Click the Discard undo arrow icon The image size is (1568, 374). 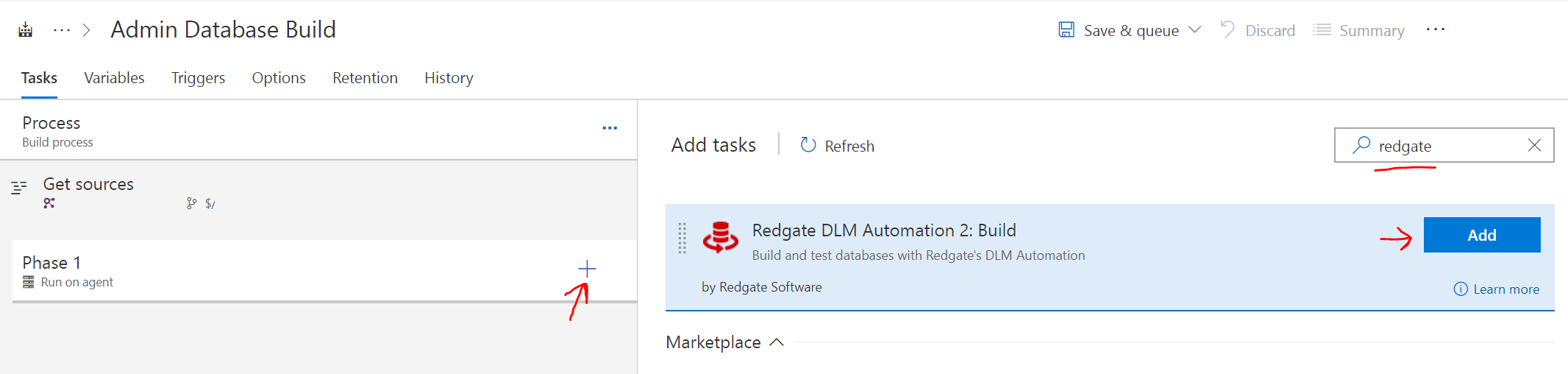point(1227,29)
